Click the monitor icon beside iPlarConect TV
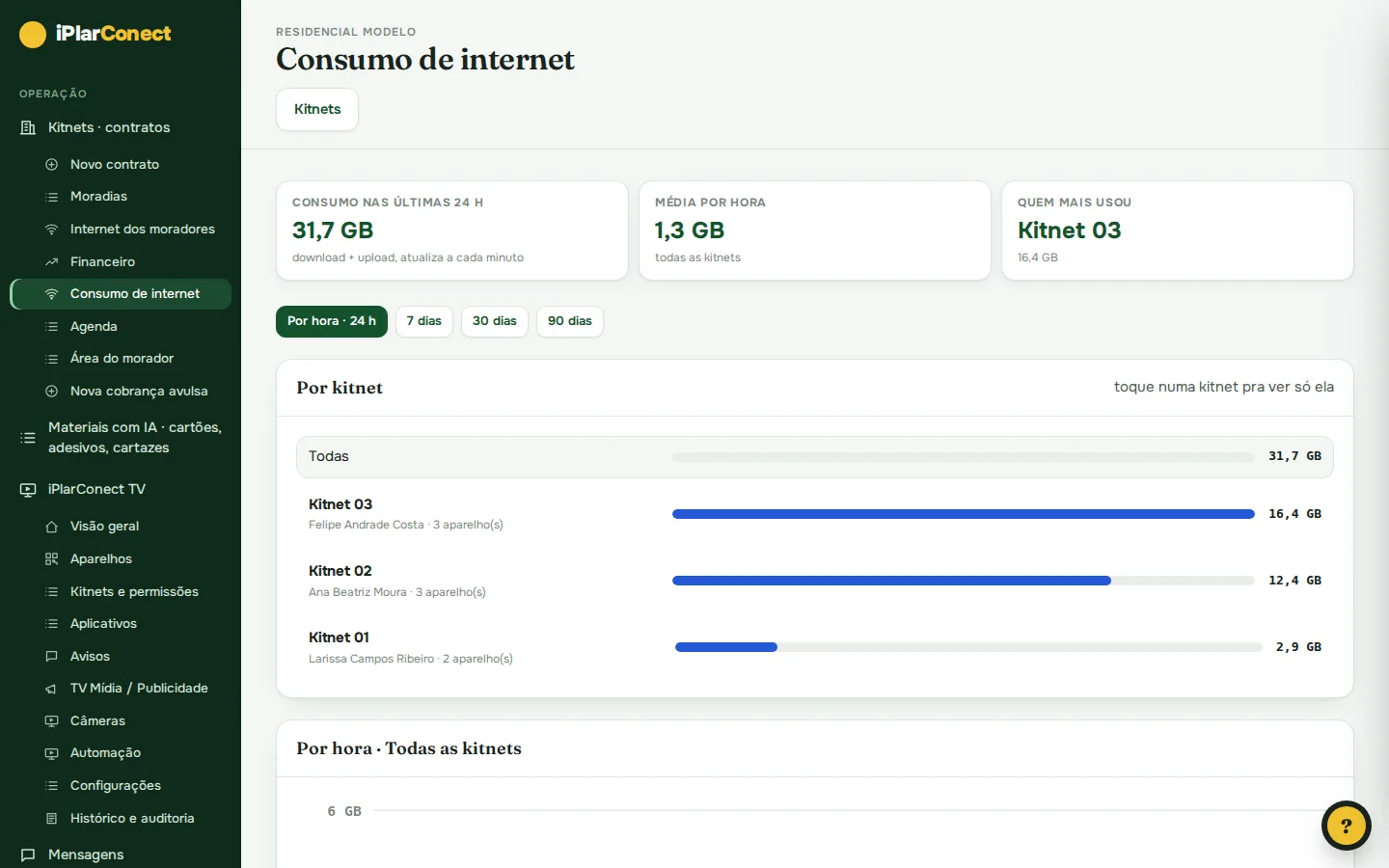Viewport: 1389px width, 868px height. (x=28, y=490)
